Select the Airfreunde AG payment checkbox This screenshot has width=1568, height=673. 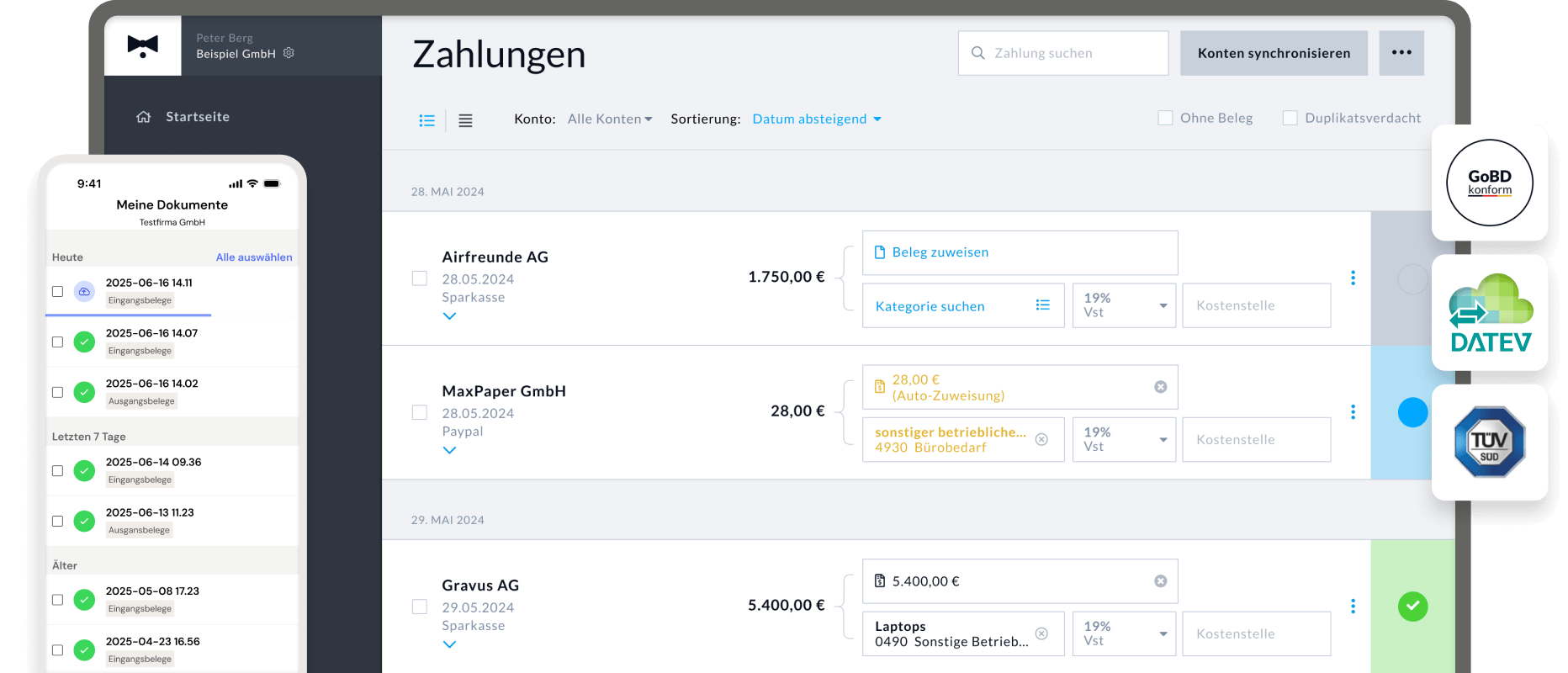(420, 278)
